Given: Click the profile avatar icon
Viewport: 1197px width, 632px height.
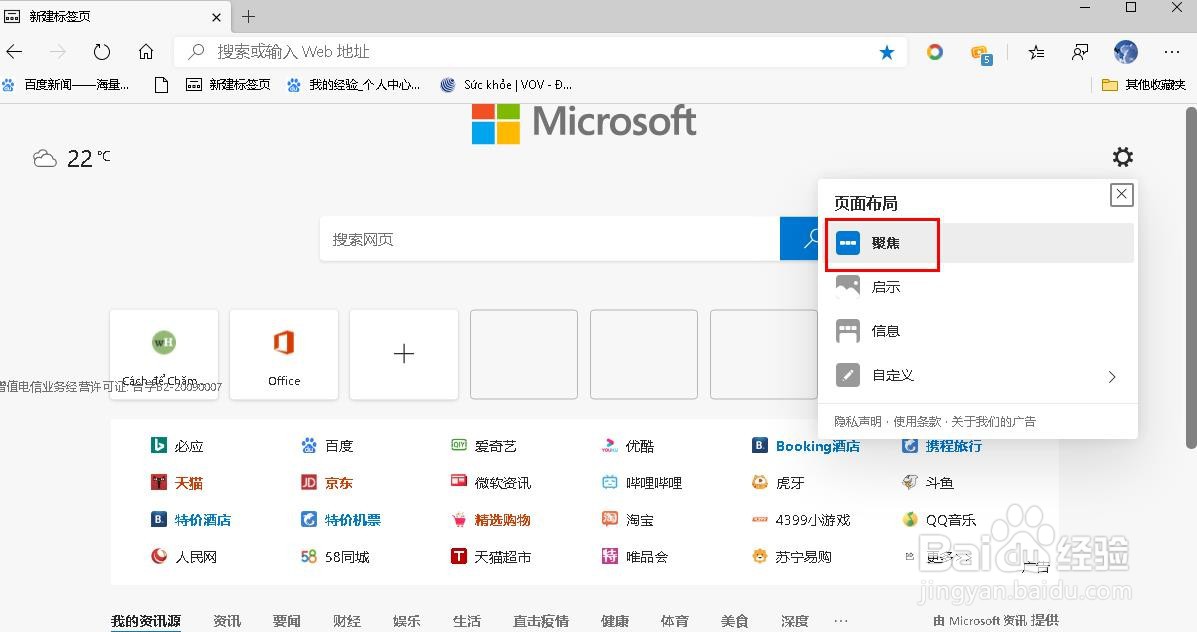Looking at the screenshot, I should coord(1125,52).
